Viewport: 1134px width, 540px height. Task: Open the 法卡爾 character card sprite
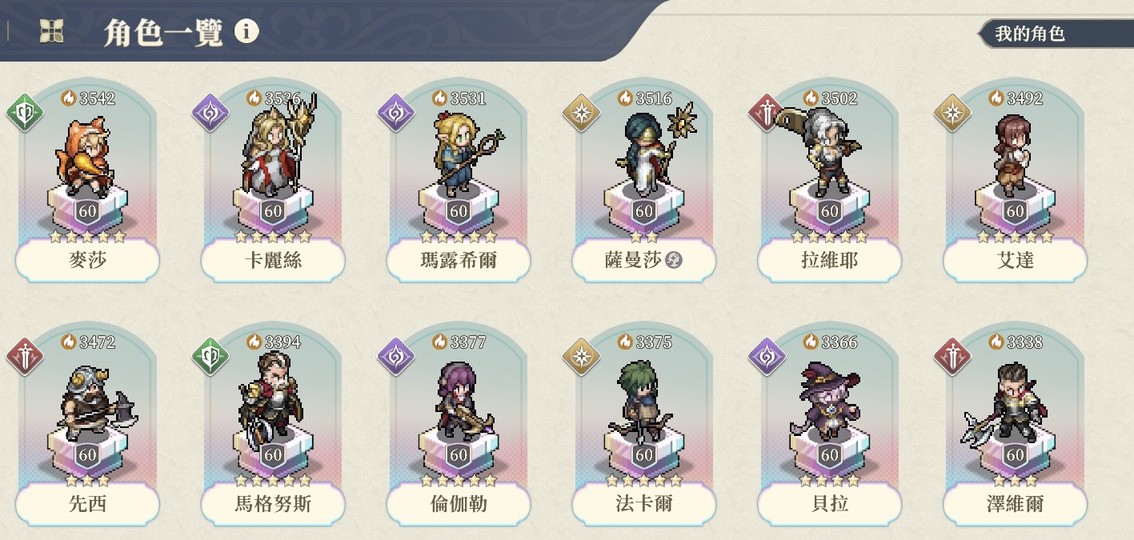click(x=641, y=401)
